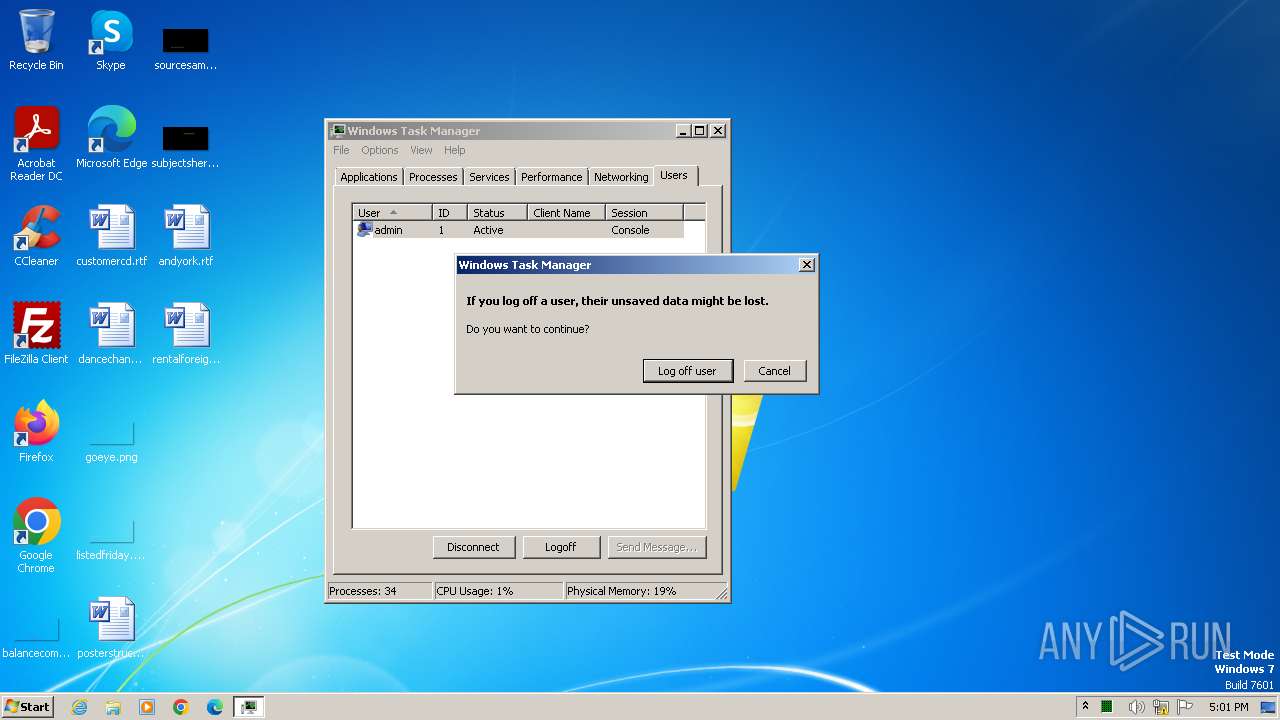Click the Active status cell
Screen dimensions: 1280x720
(488, 230)
